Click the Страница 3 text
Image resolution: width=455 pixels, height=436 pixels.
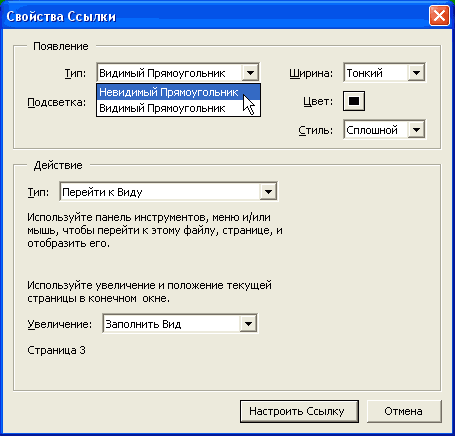click(56, 350)
